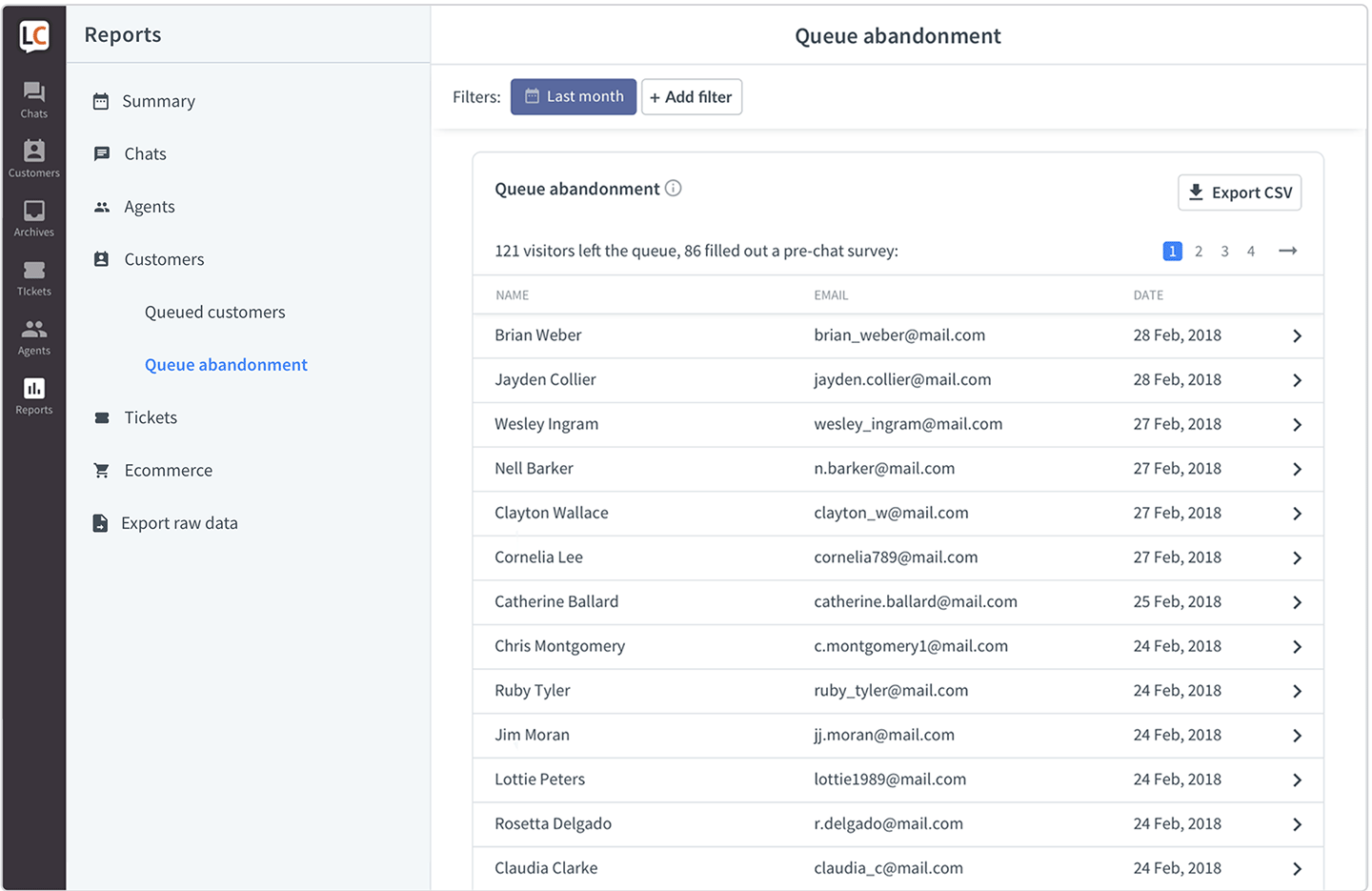1372x891 pixels.
Task: Open the info tooltip beside Queue abandonment
Action: (674, 188)
